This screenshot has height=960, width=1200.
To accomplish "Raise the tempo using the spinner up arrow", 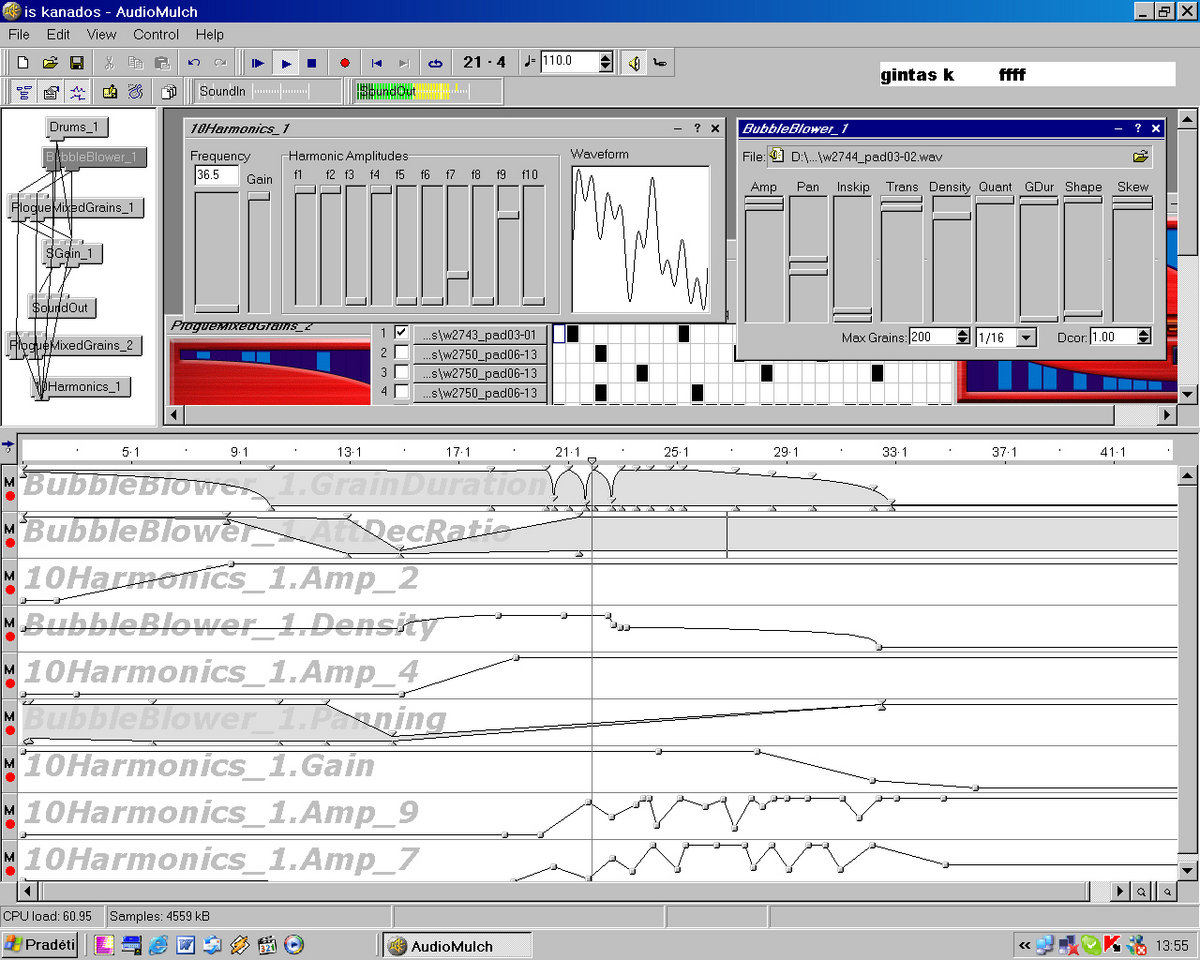I will coord(606,57).
